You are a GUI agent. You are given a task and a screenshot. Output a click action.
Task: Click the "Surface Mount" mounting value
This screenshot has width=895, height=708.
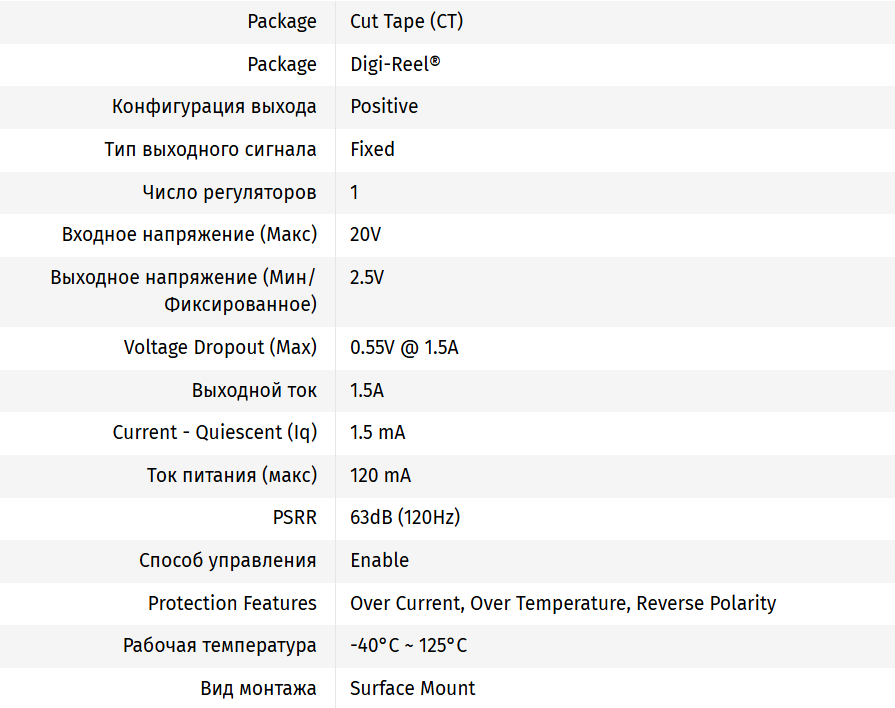(412, 688)
